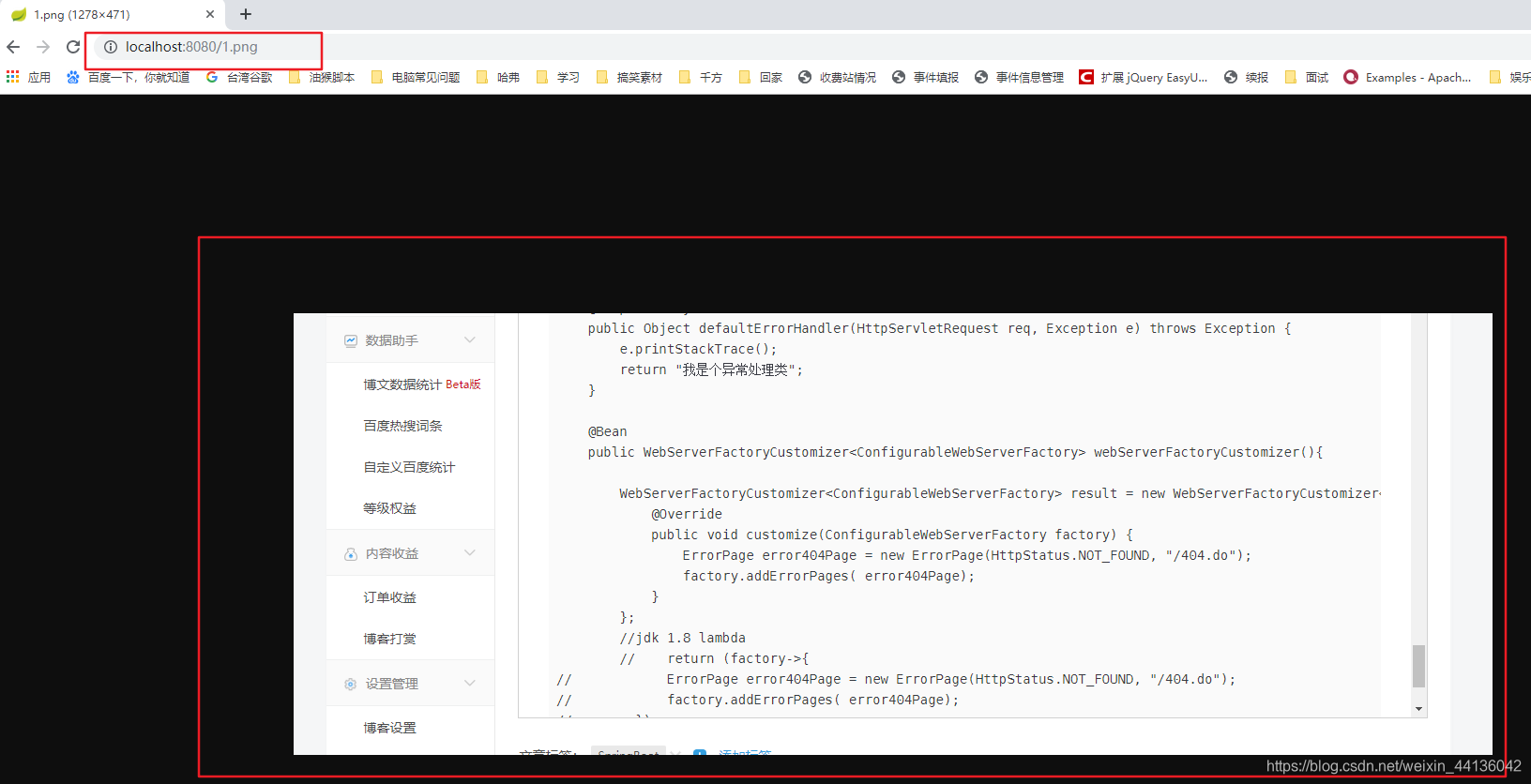Open the 事件信息管理 bookmark
This screenshot has height=784, width=1531.
point(1019,77)
